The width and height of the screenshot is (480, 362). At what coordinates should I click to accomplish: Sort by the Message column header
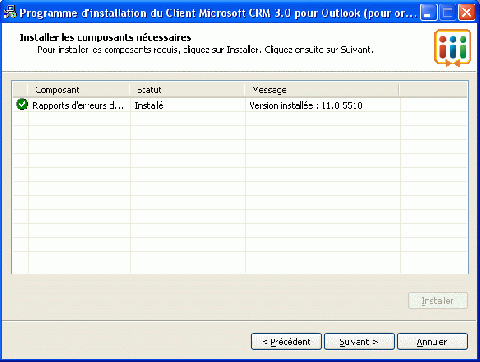click(322, 90)
